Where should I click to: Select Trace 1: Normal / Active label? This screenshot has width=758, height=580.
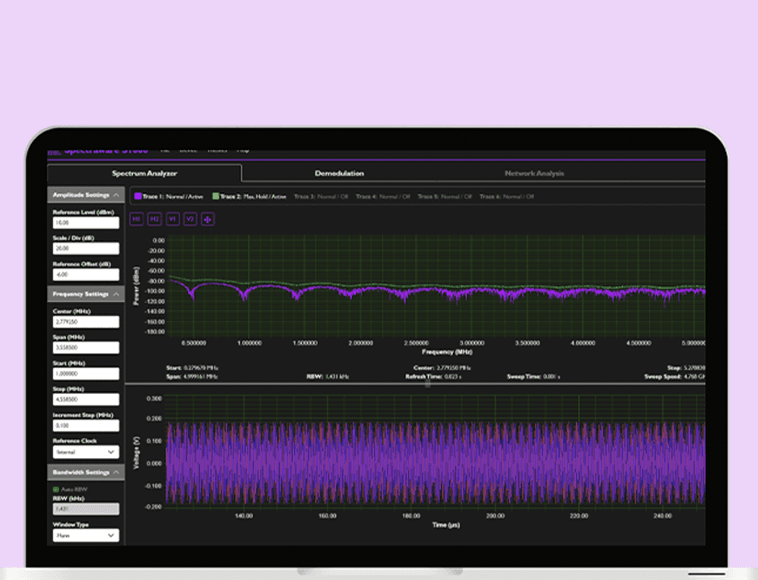click(173, 196)
